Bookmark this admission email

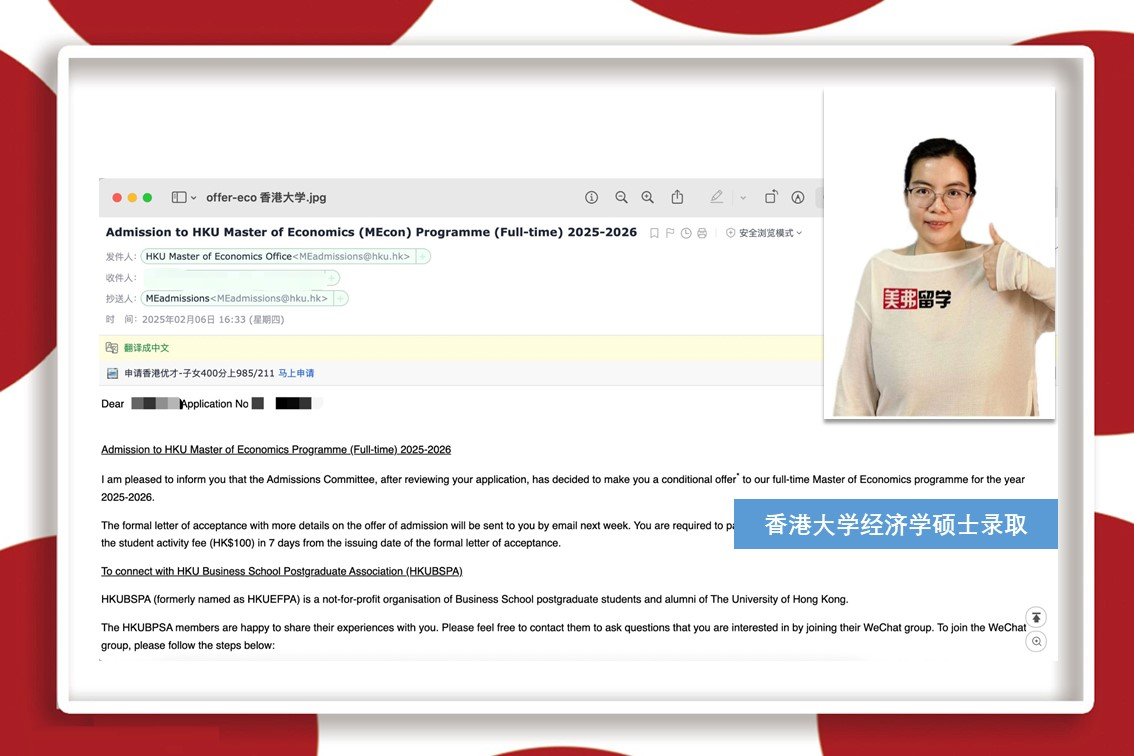654,233
